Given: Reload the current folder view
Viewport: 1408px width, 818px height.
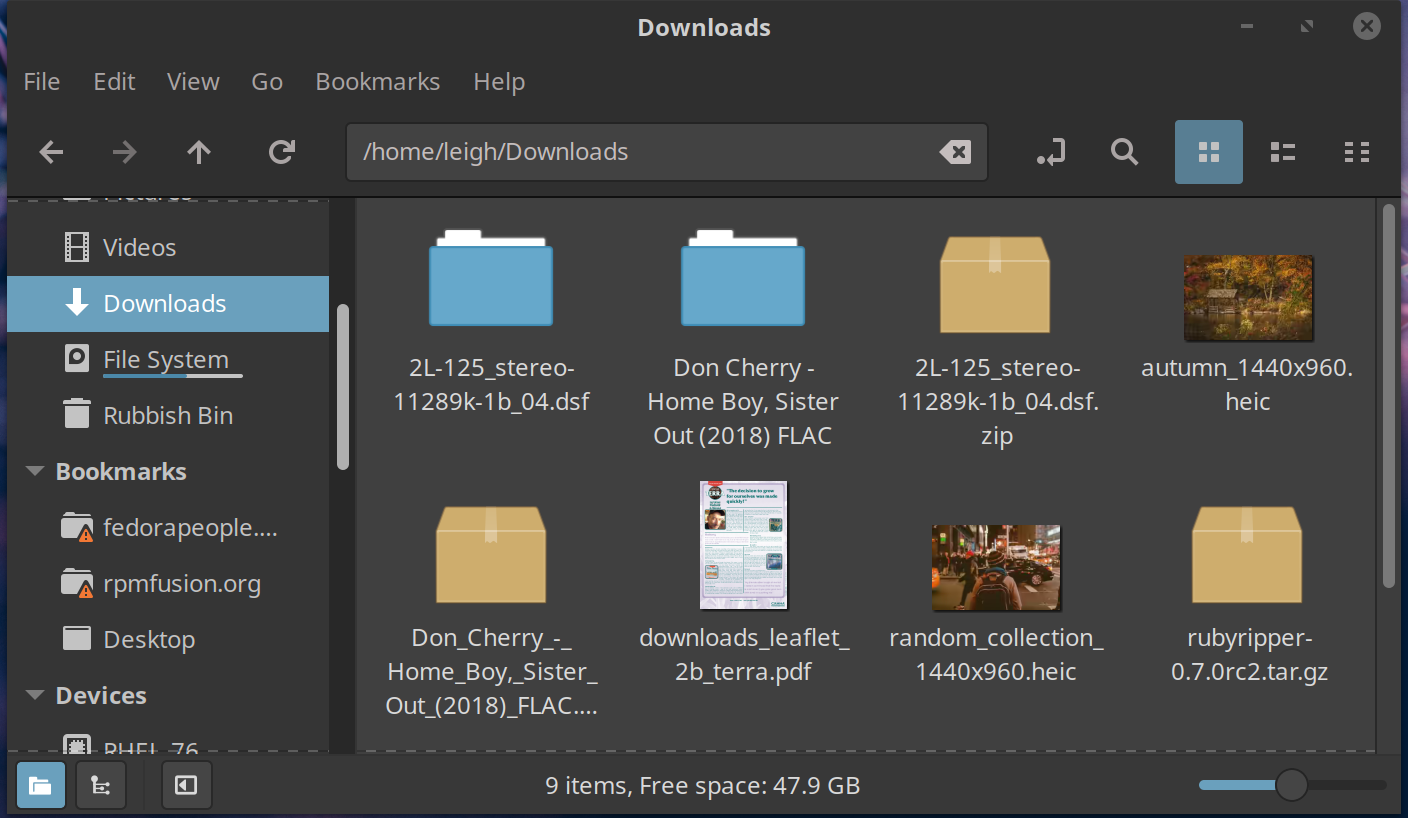Looking at the screenshot, I should tap(282, 152).
